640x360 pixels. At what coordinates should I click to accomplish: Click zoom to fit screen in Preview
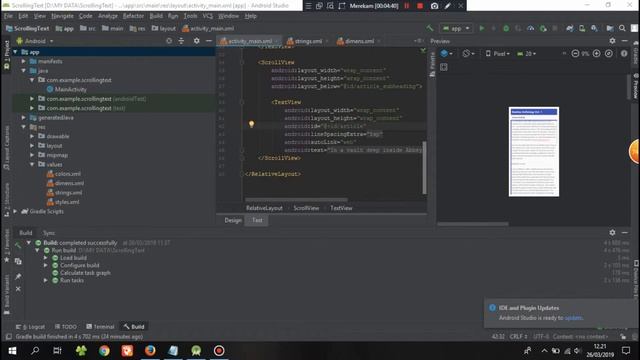point(609,53)
